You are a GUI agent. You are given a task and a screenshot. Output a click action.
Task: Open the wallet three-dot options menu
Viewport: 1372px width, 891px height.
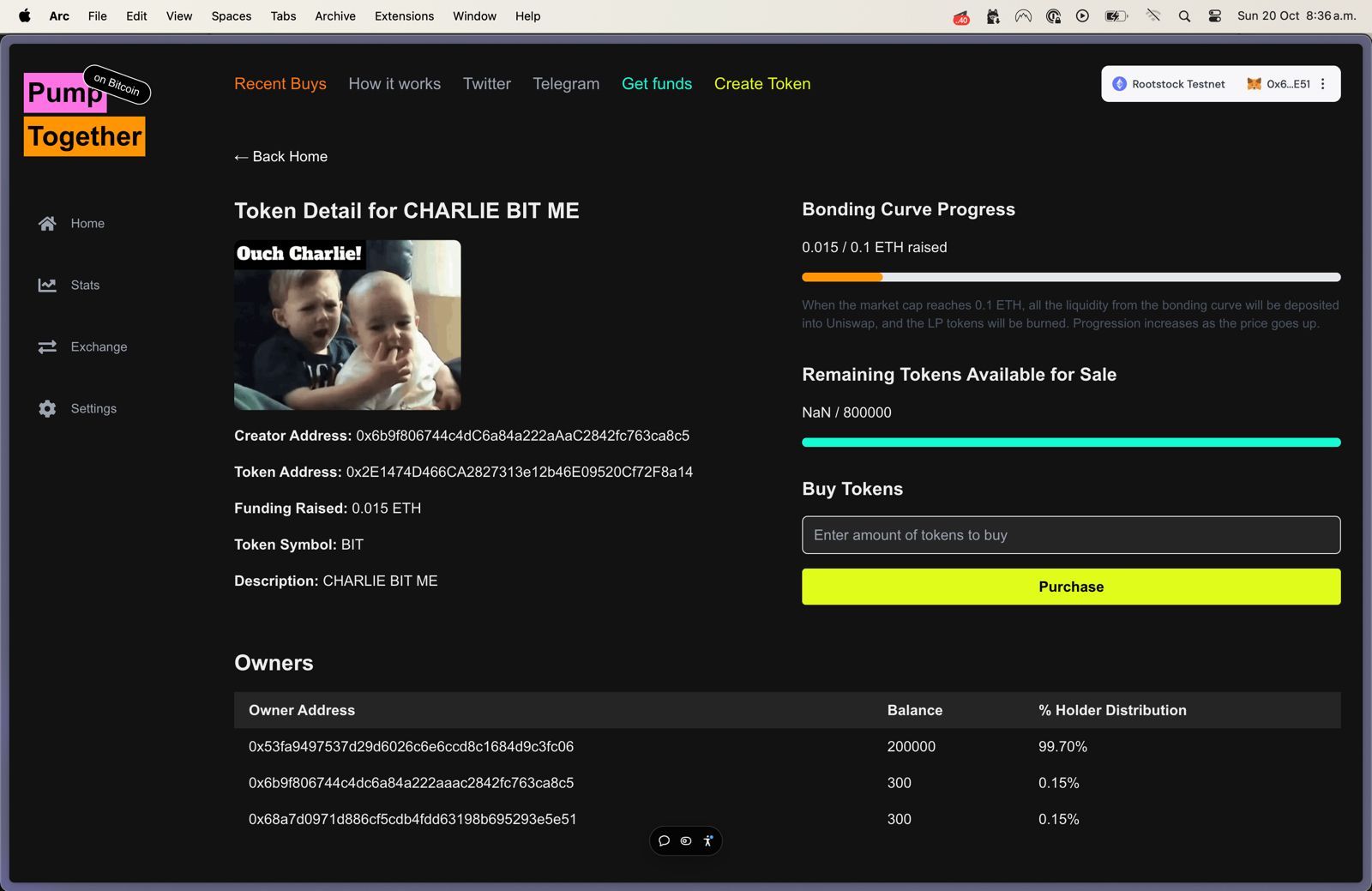point(1323,84)
